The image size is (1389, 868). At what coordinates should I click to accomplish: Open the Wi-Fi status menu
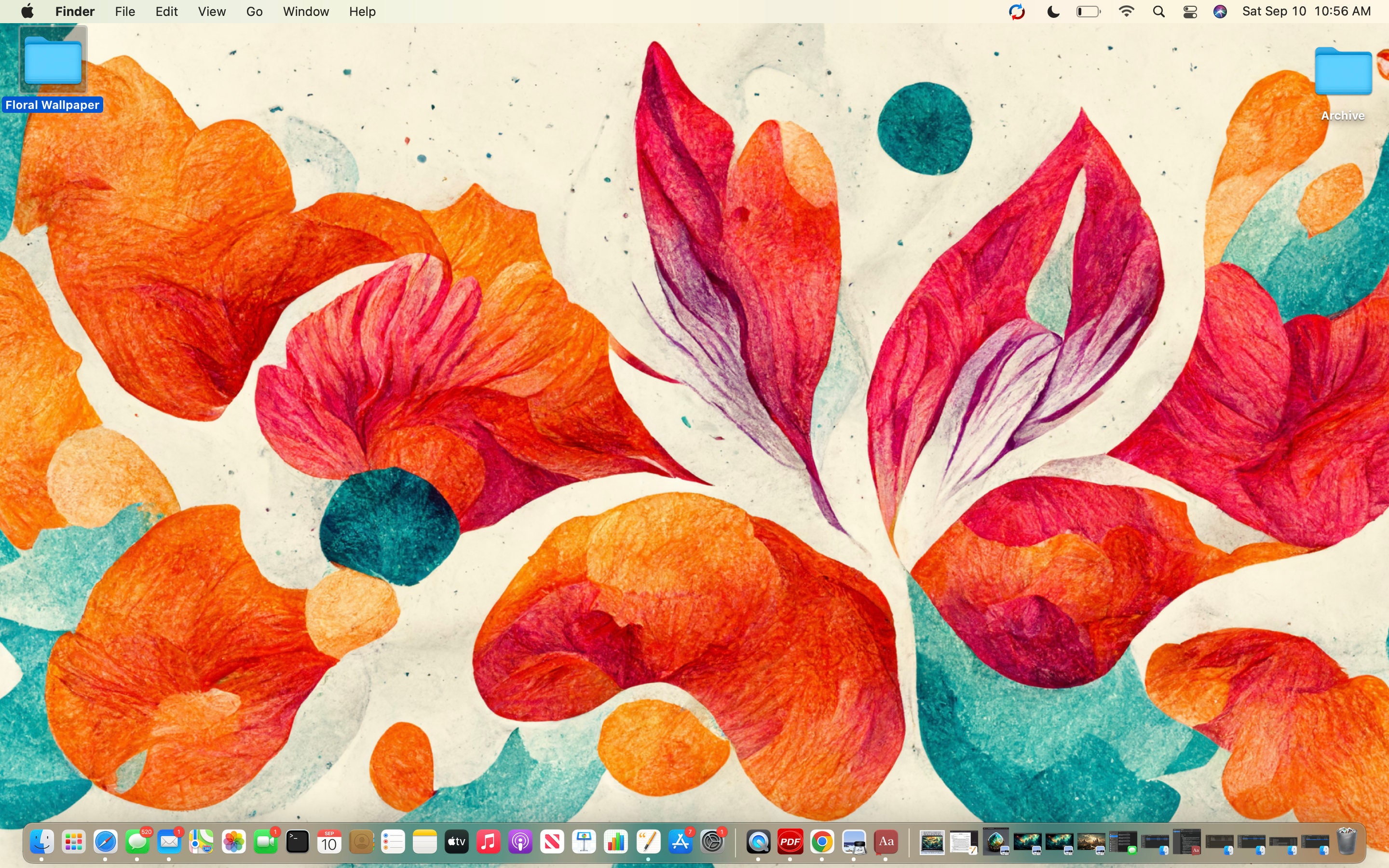(x=1126, y=11)
